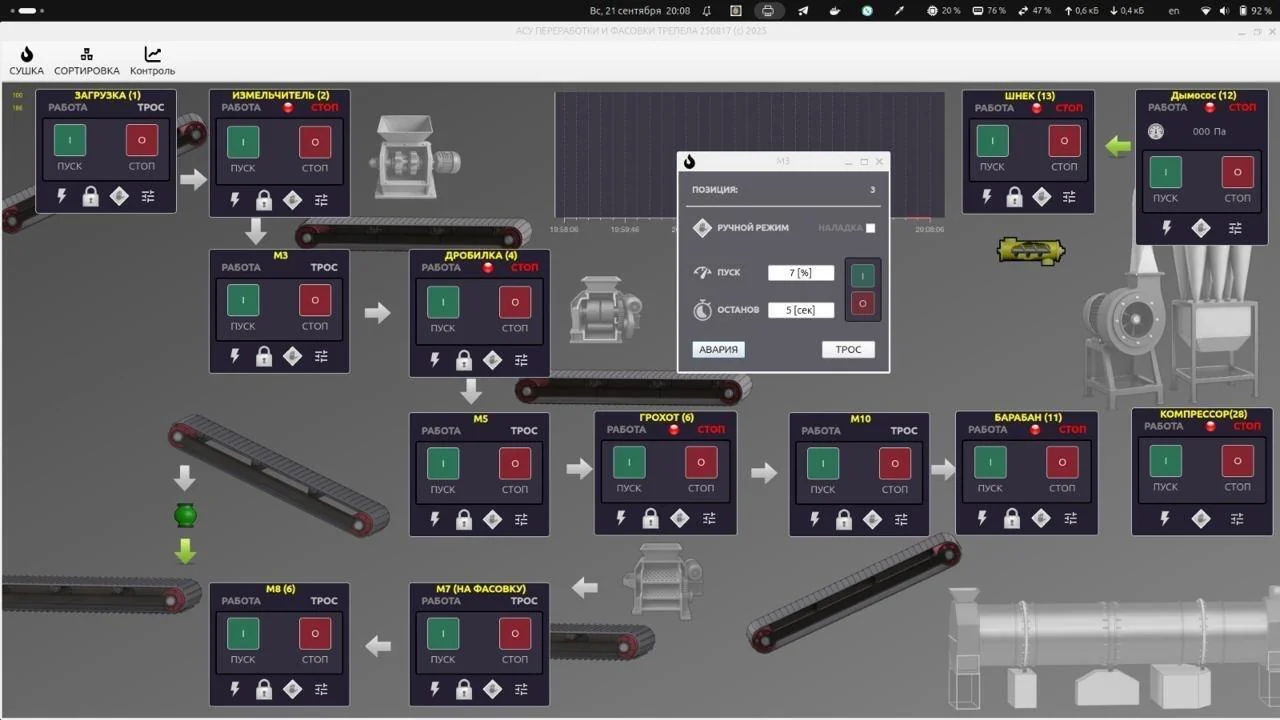
Task: Click the lightning bolt icon in ЗАГРУЗКА (1)
Action: click(62, 197)
